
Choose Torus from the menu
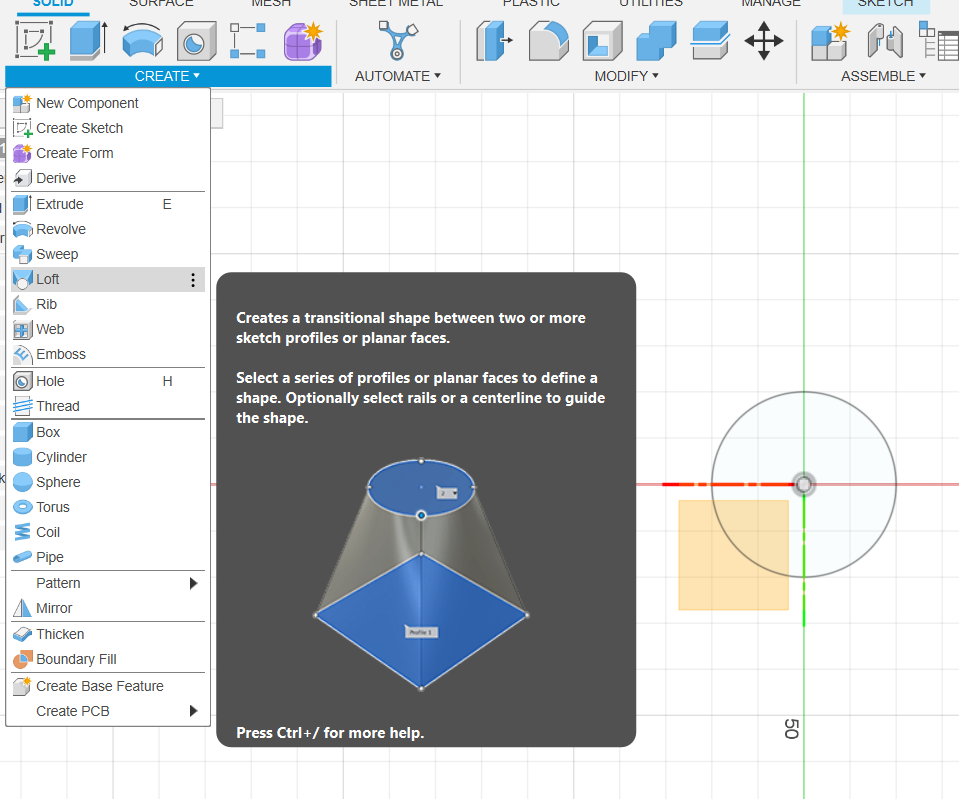click(x=108, y=507)
